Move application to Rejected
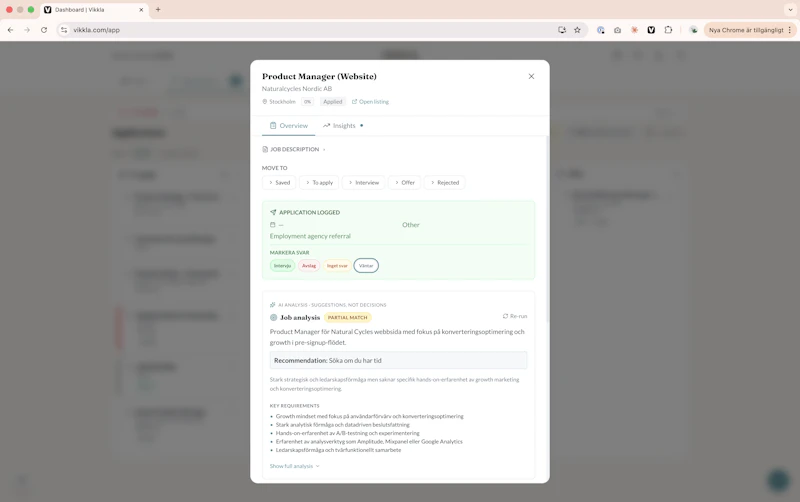This screenshot has height=502, width=800. [x=444, y=183]
